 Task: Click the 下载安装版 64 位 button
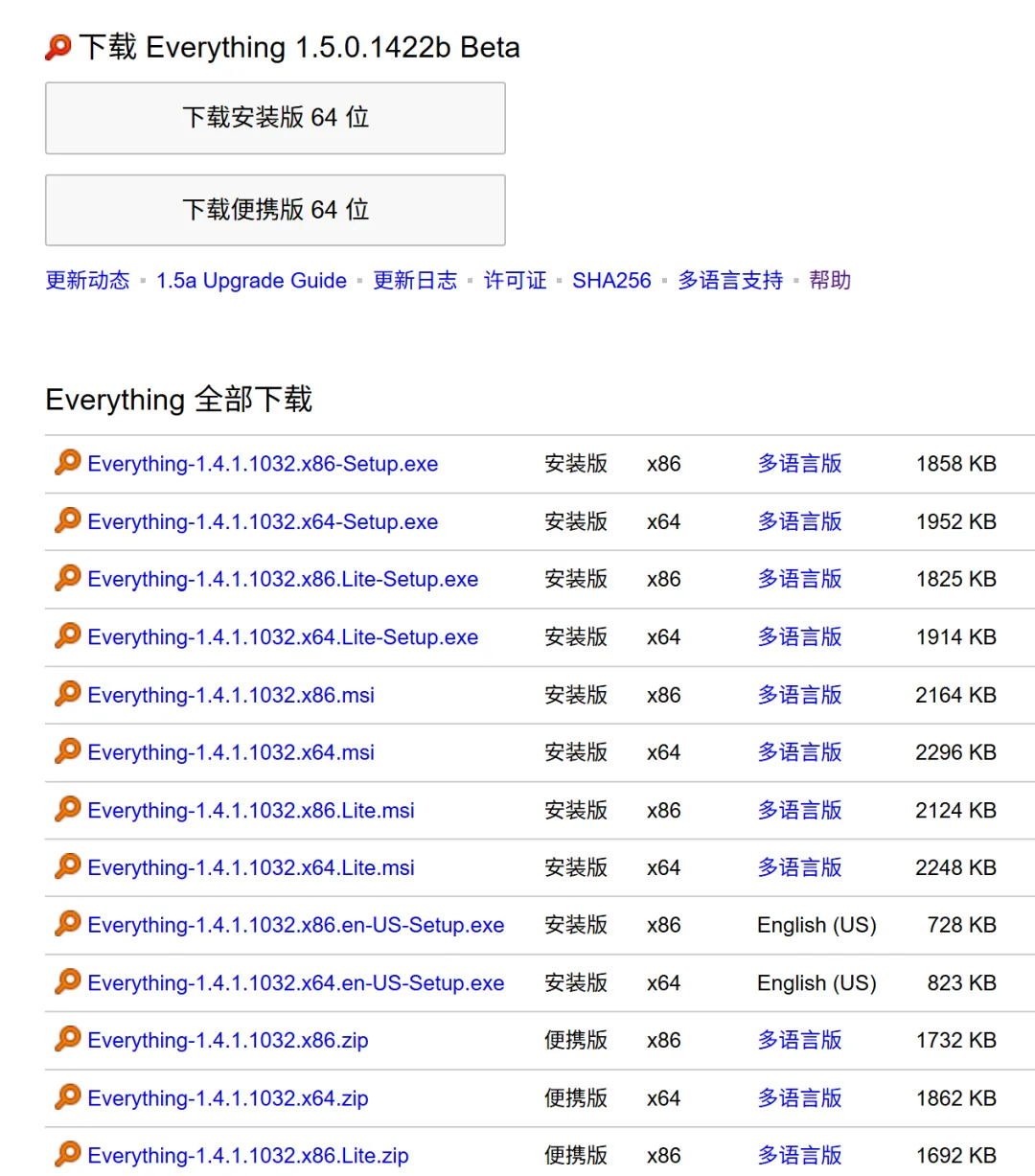coord(275,118)
